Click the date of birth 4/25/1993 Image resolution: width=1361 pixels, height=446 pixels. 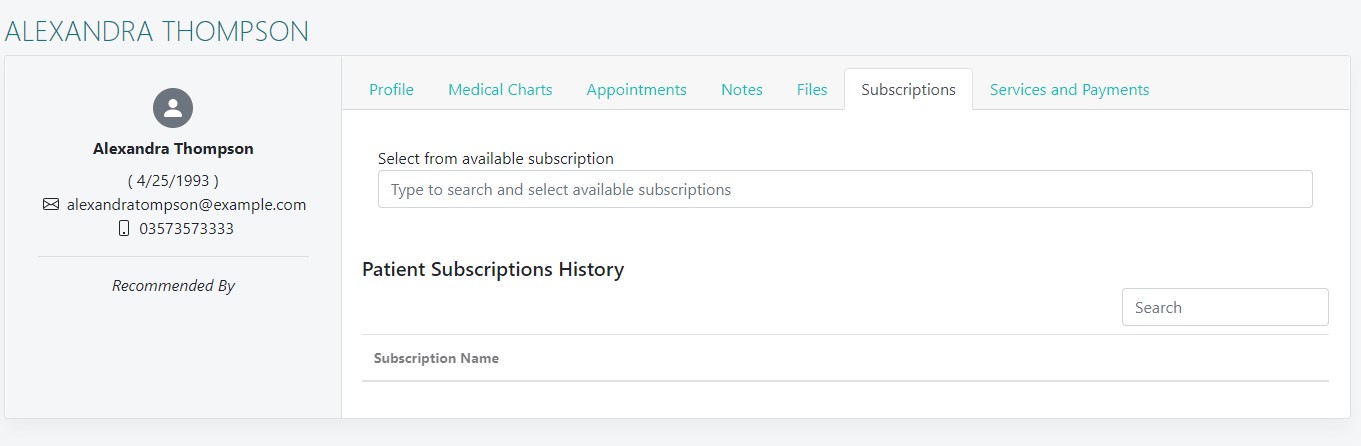[173, 181]
